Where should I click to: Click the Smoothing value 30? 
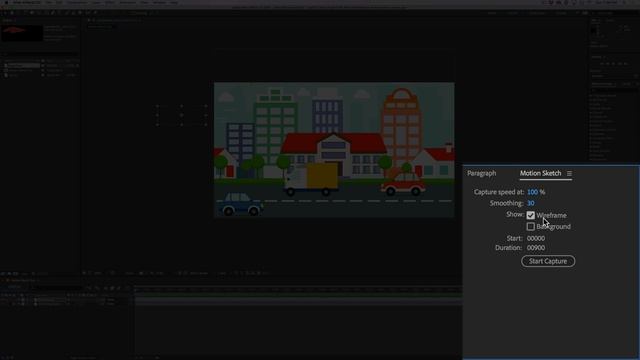pos(531,203)
